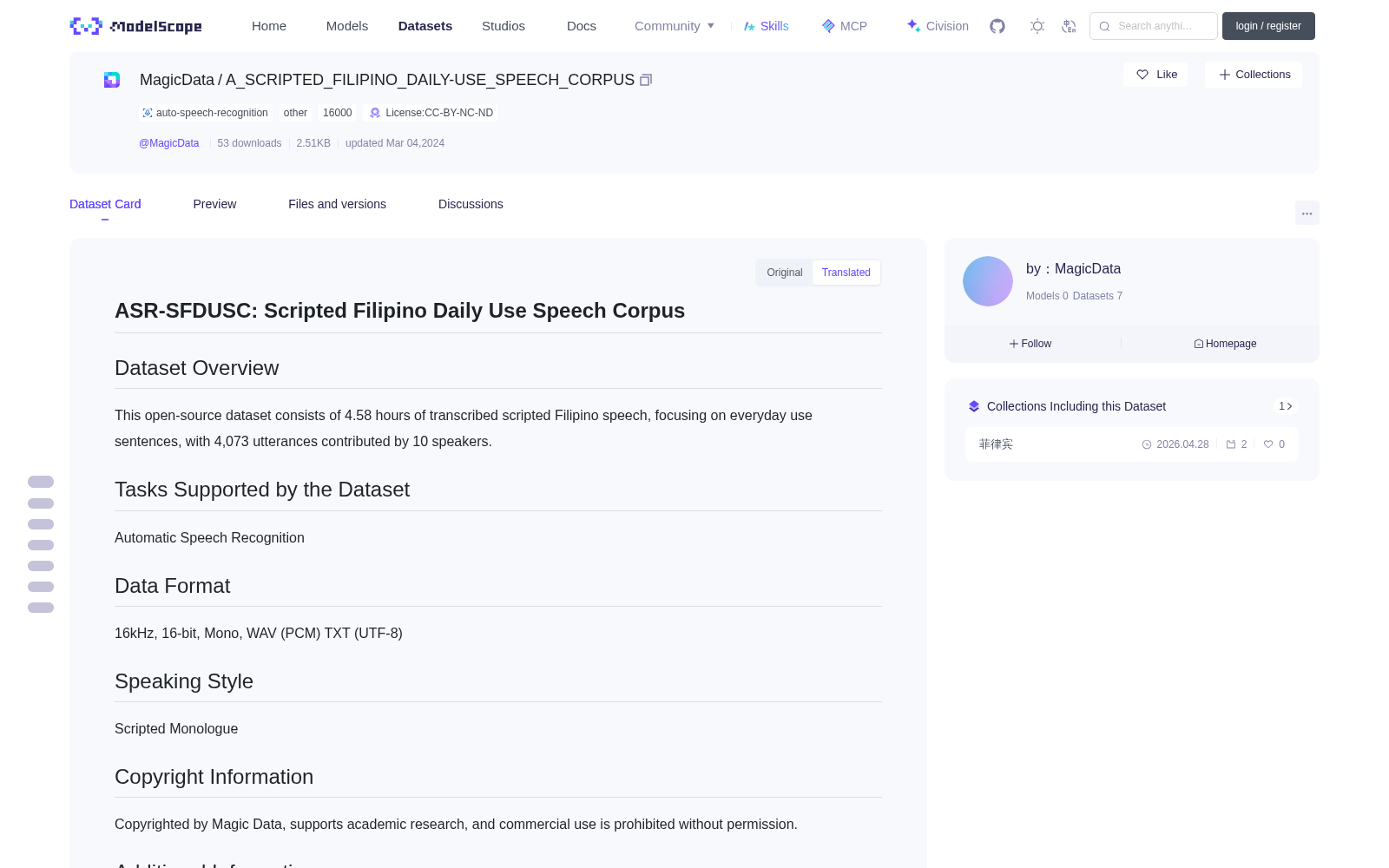Jump using the bottommost outline marker on the left
Screen dimensions: 1389x868
41,608
